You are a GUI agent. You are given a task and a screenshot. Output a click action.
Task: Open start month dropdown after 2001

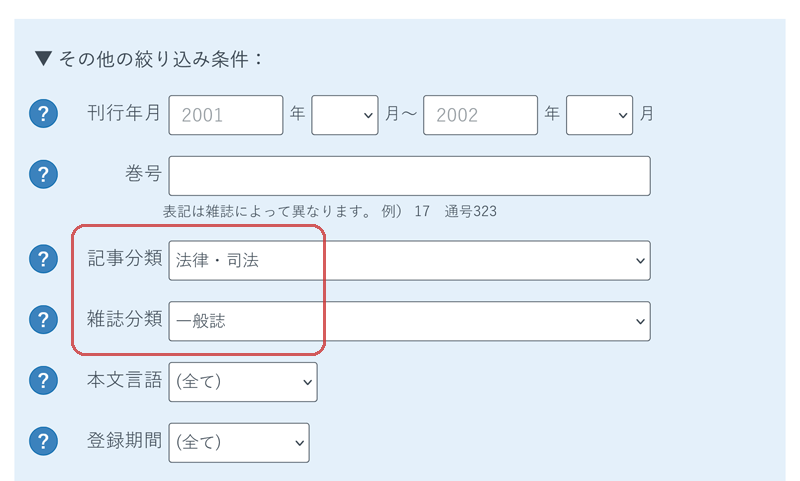pos(345,115)
